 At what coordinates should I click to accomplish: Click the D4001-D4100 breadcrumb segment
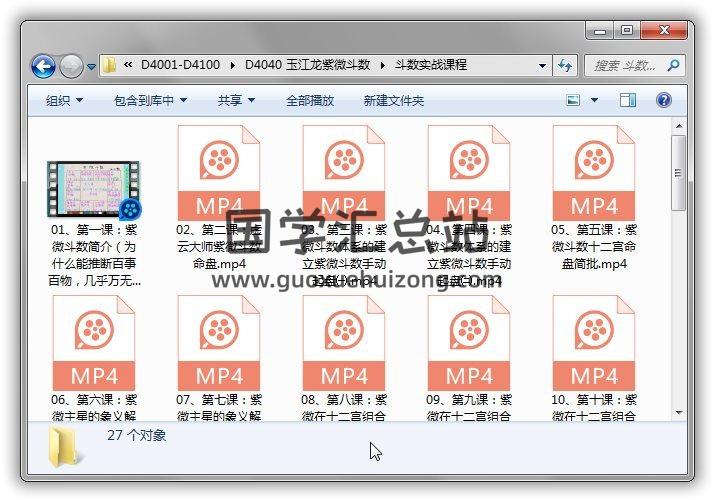tap(182, 66)
